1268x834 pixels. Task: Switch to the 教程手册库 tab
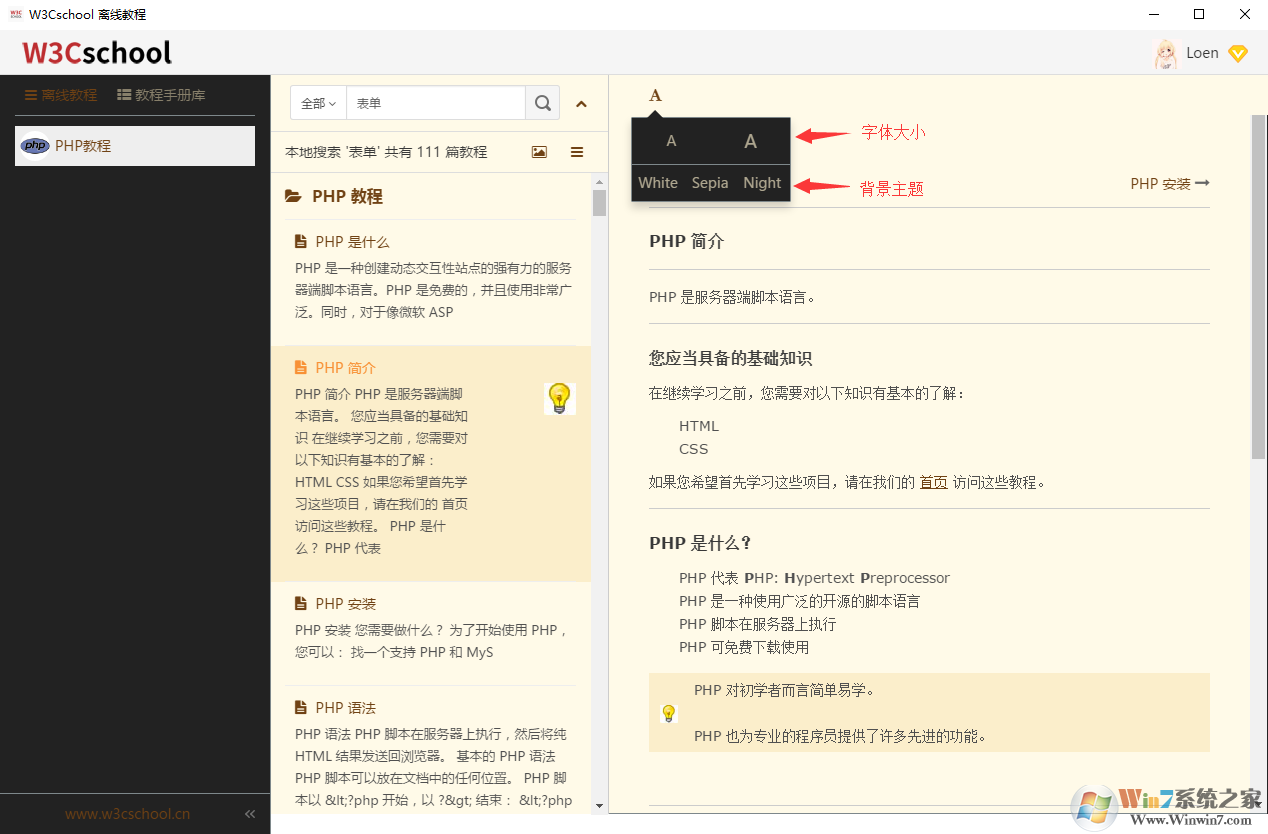161,94
